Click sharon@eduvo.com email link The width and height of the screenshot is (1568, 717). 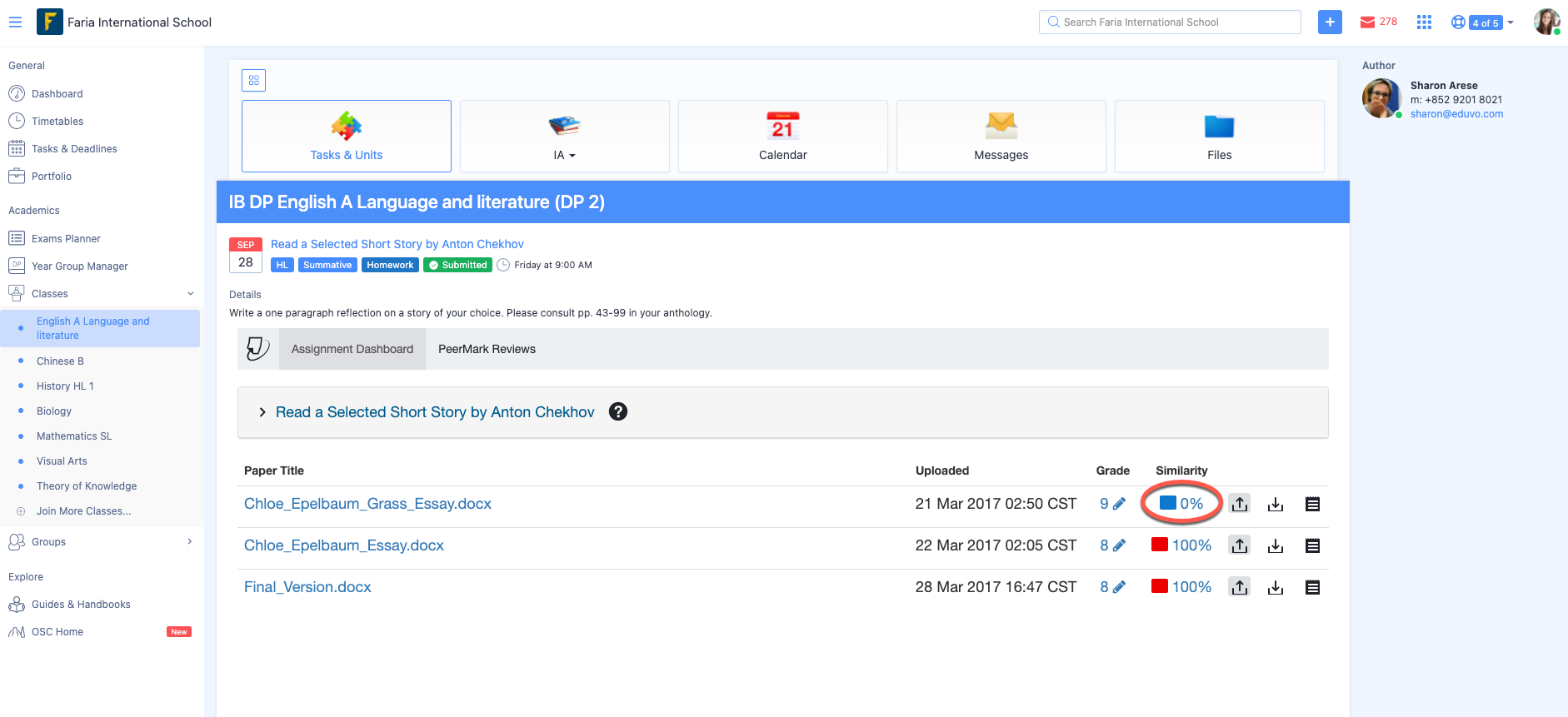tap(1456, 114)
